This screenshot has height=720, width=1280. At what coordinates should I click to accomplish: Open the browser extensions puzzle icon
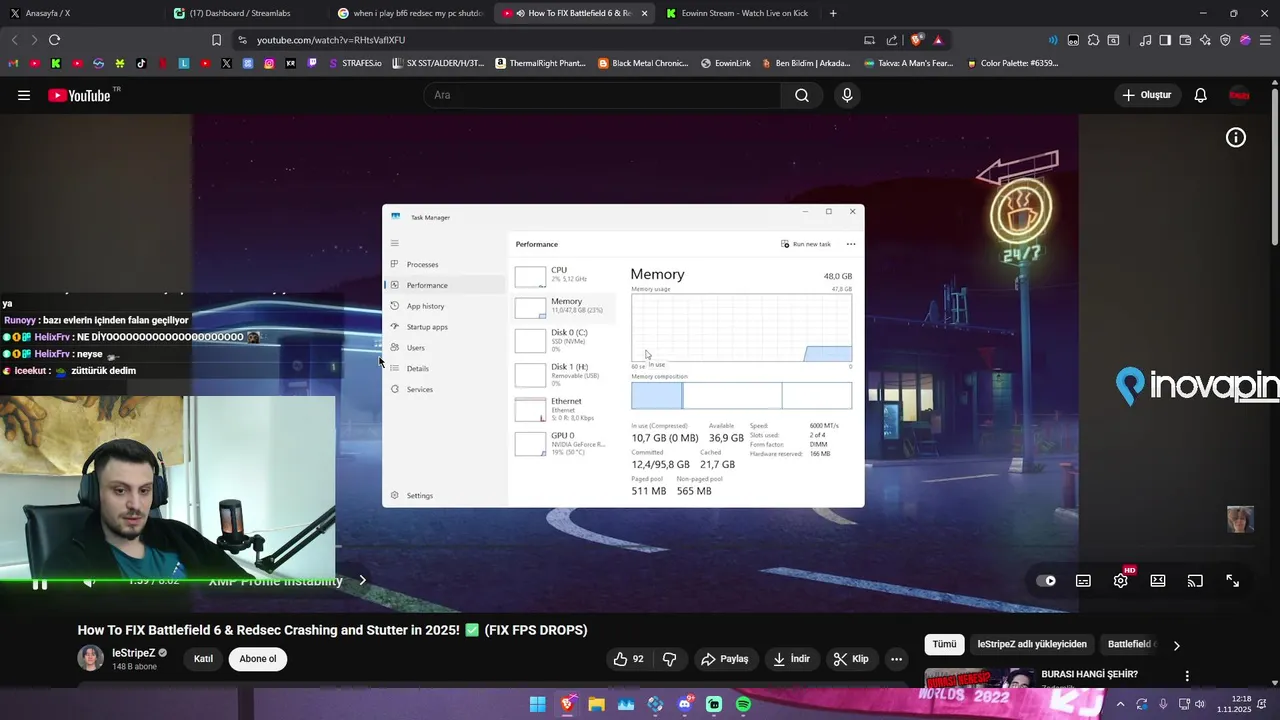pyautogui.click(x=1094, y=40)
